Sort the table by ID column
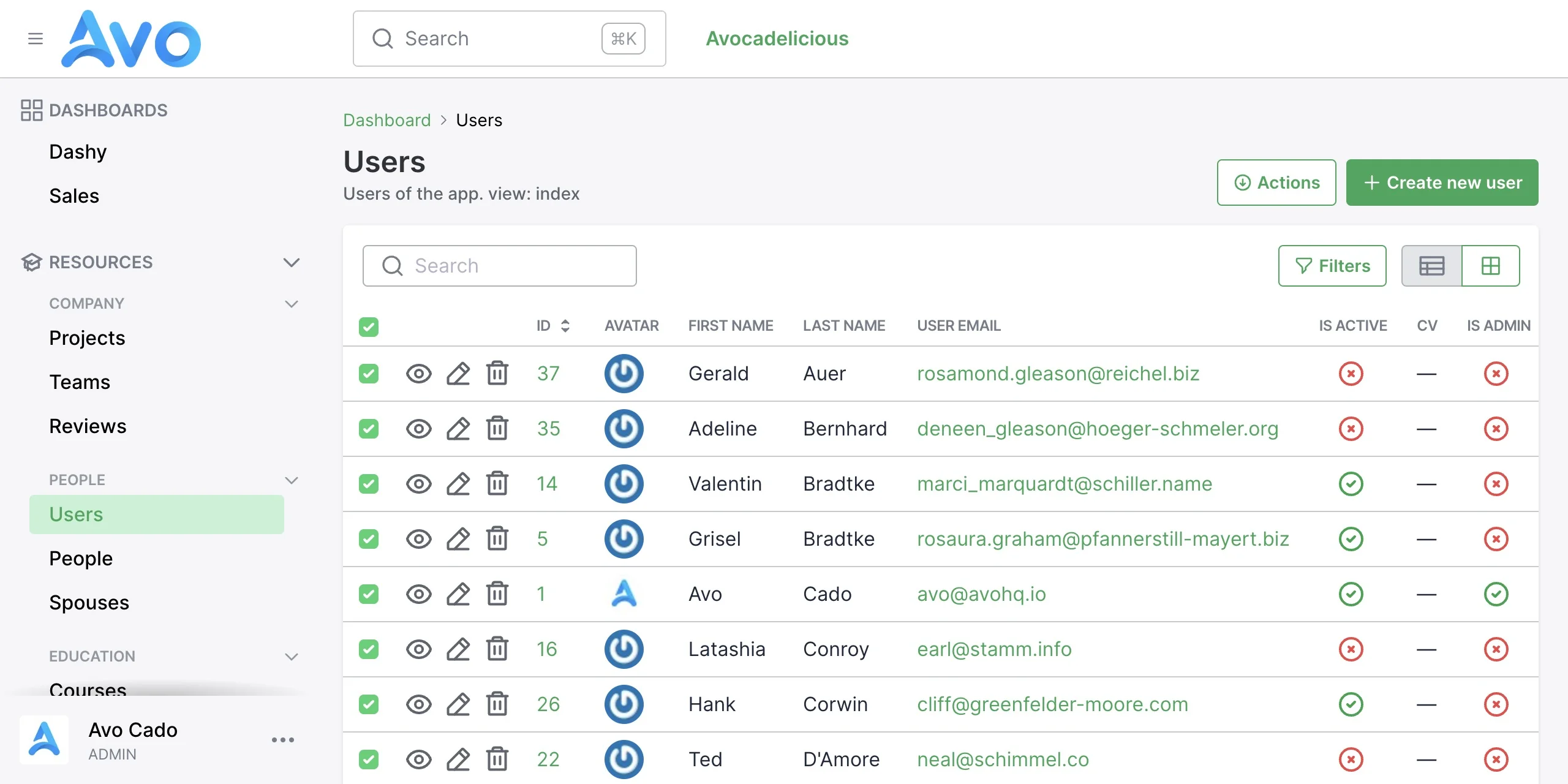The width and height of the screenshot is (1568, 784). [553, 326]
